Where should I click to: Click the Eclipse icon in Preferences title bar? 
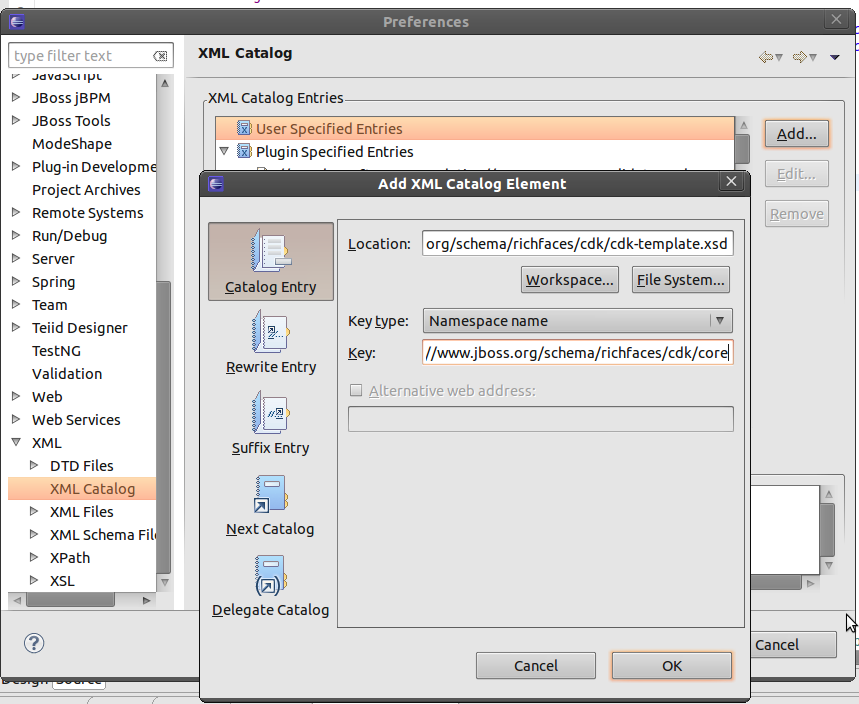[17, 22]
